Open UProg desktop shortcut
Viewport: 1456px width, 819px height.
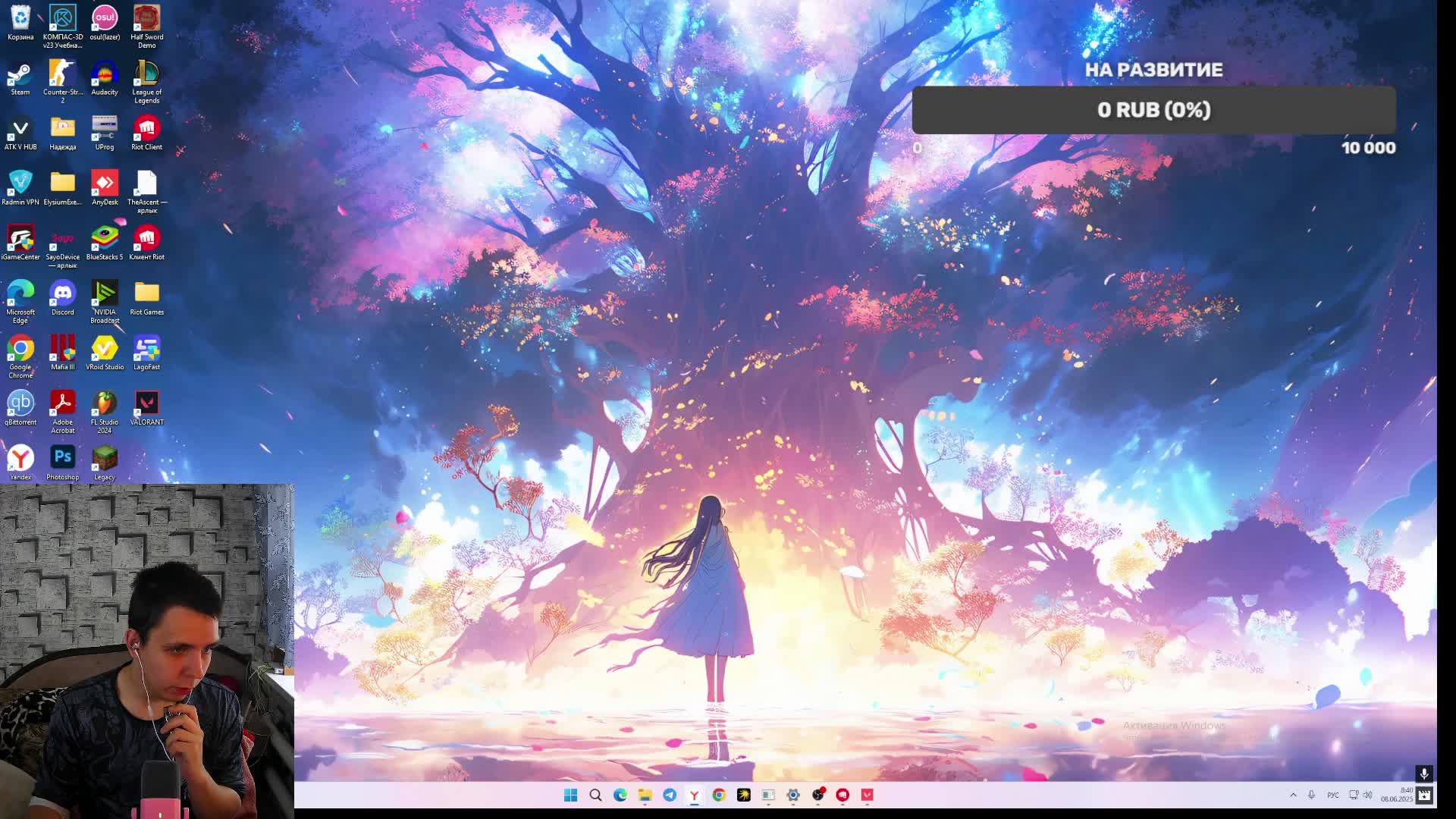point(105,133)
